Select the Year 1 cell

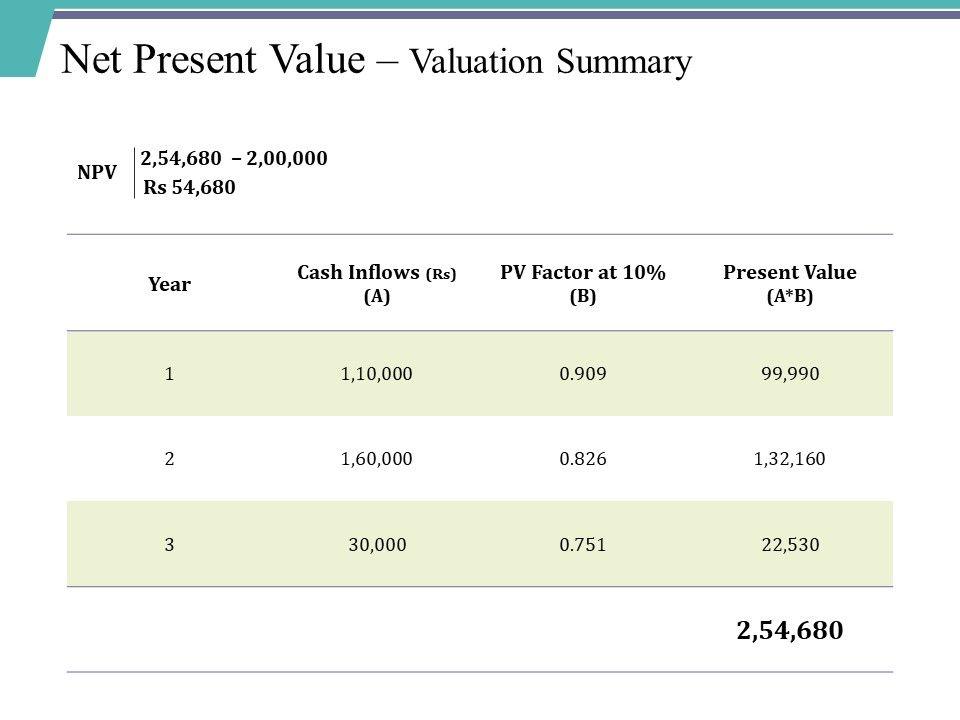point(169,373)
